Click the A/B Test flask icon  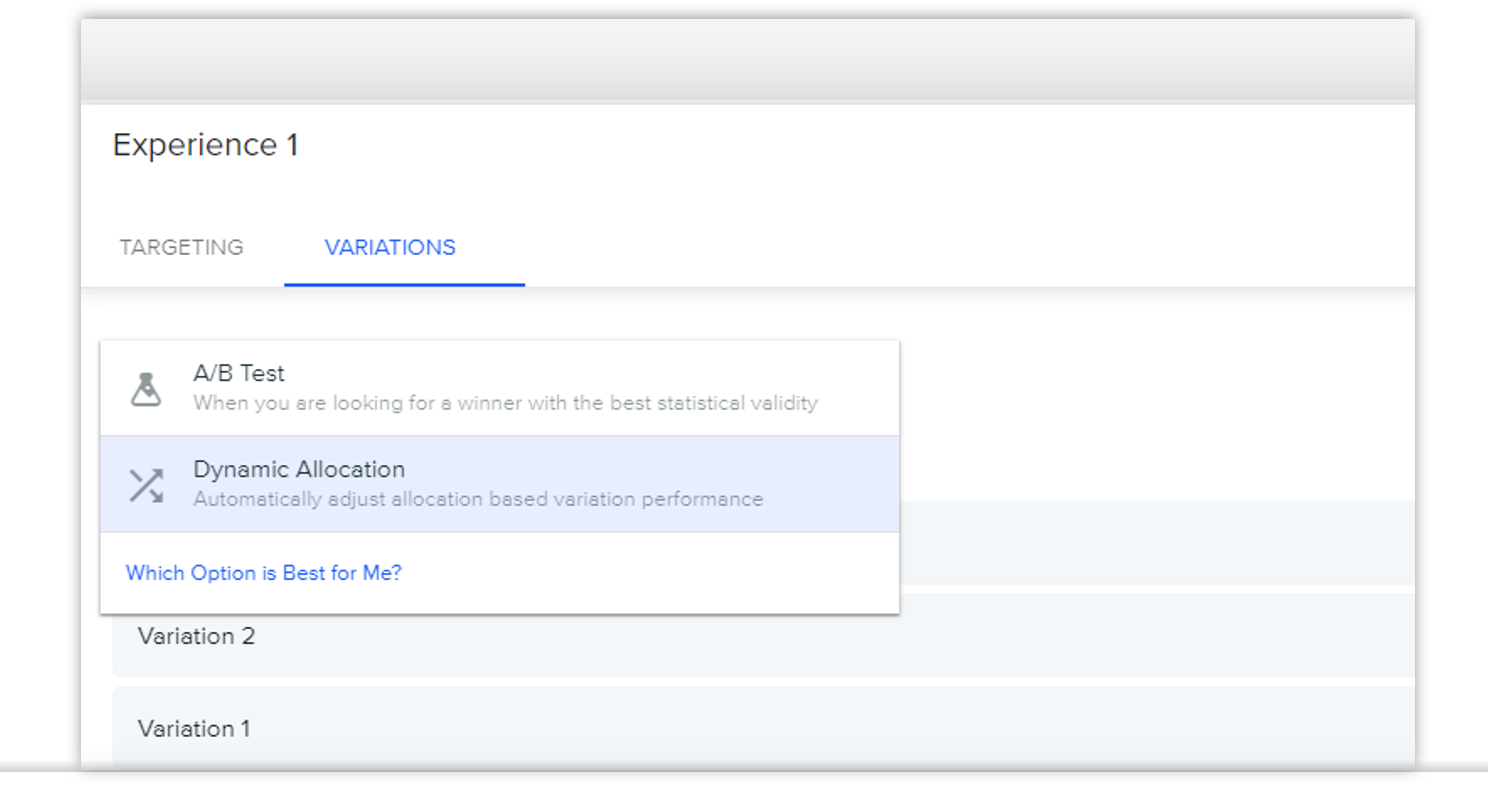pyautogui.click(x=146, y=388)
